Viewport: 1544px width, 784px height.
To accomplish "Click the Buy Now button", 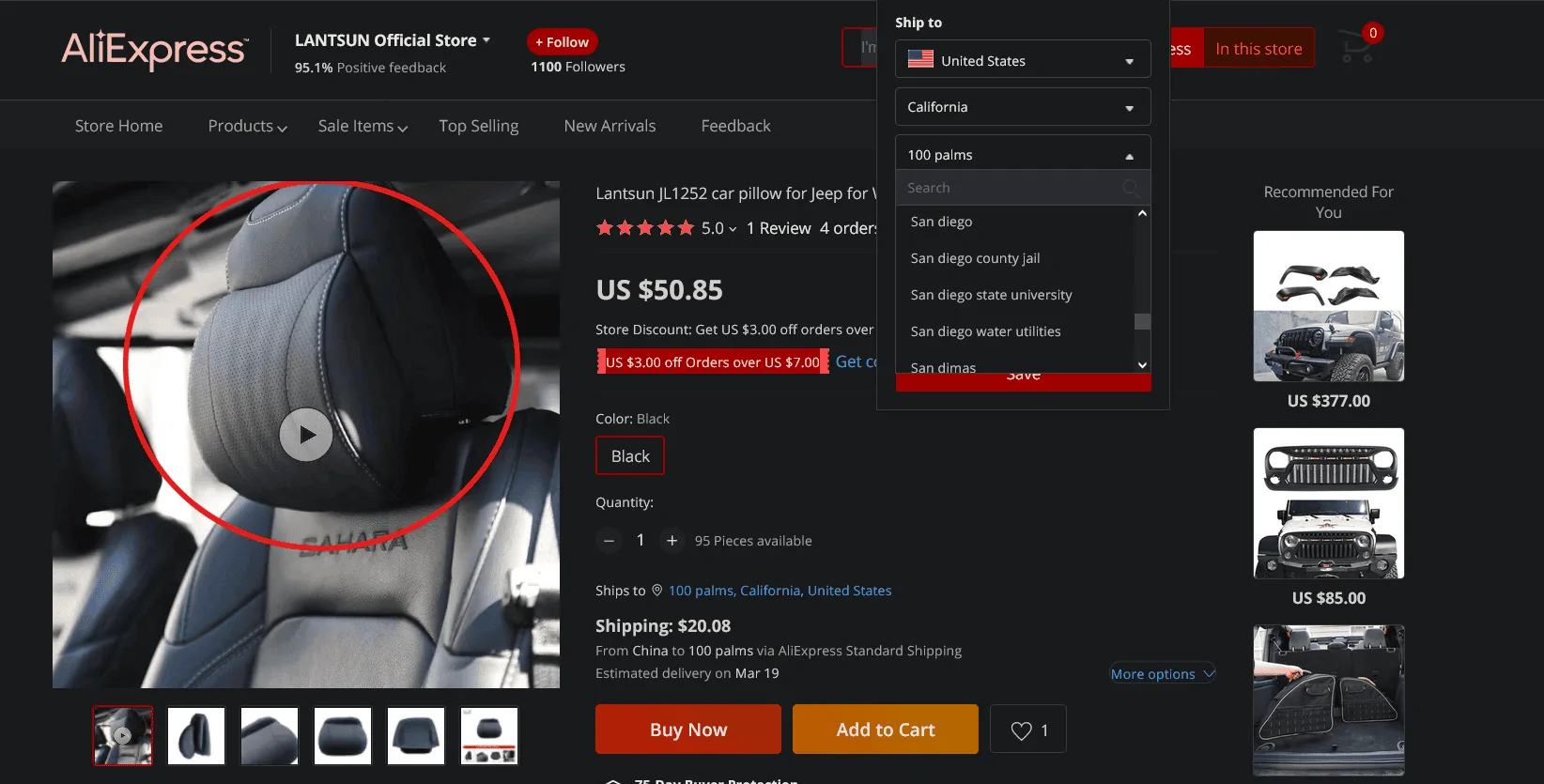I will [688, 730].
